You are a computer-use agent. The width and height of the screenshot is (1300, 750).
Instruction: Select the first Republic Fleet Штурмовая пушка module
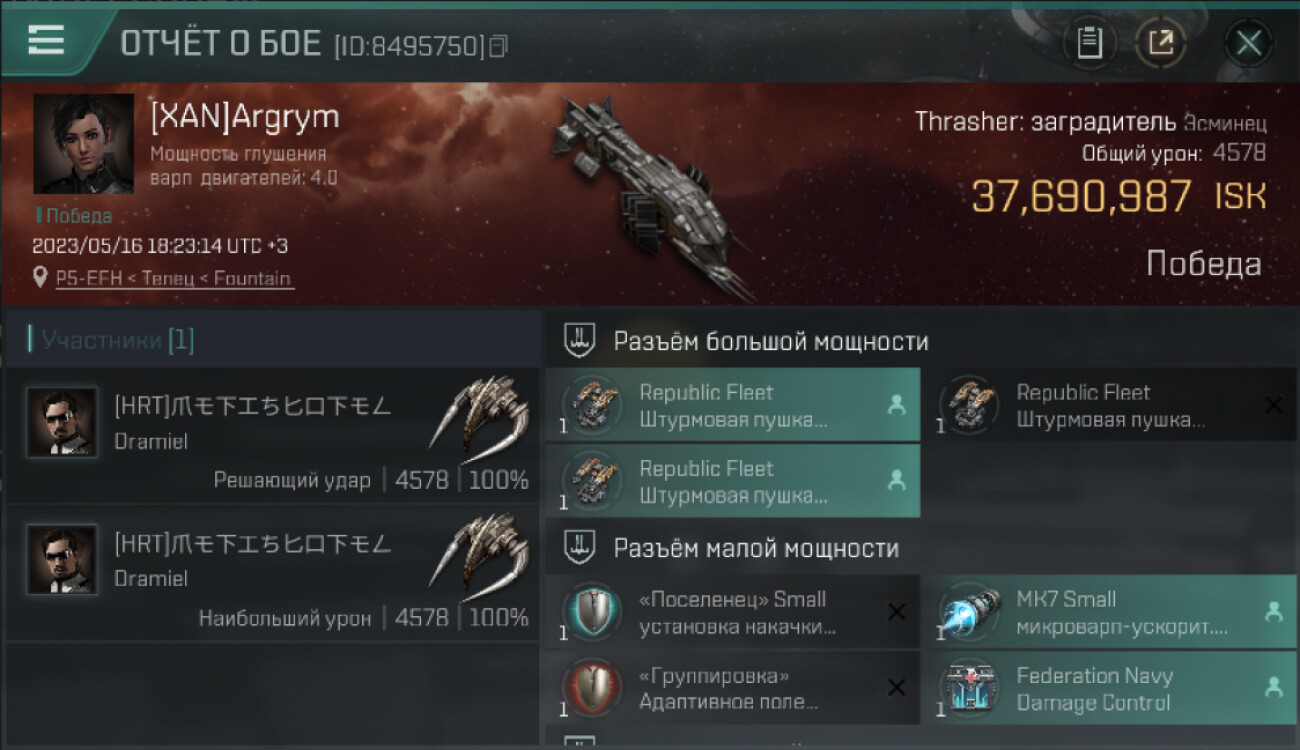(733, 405)
